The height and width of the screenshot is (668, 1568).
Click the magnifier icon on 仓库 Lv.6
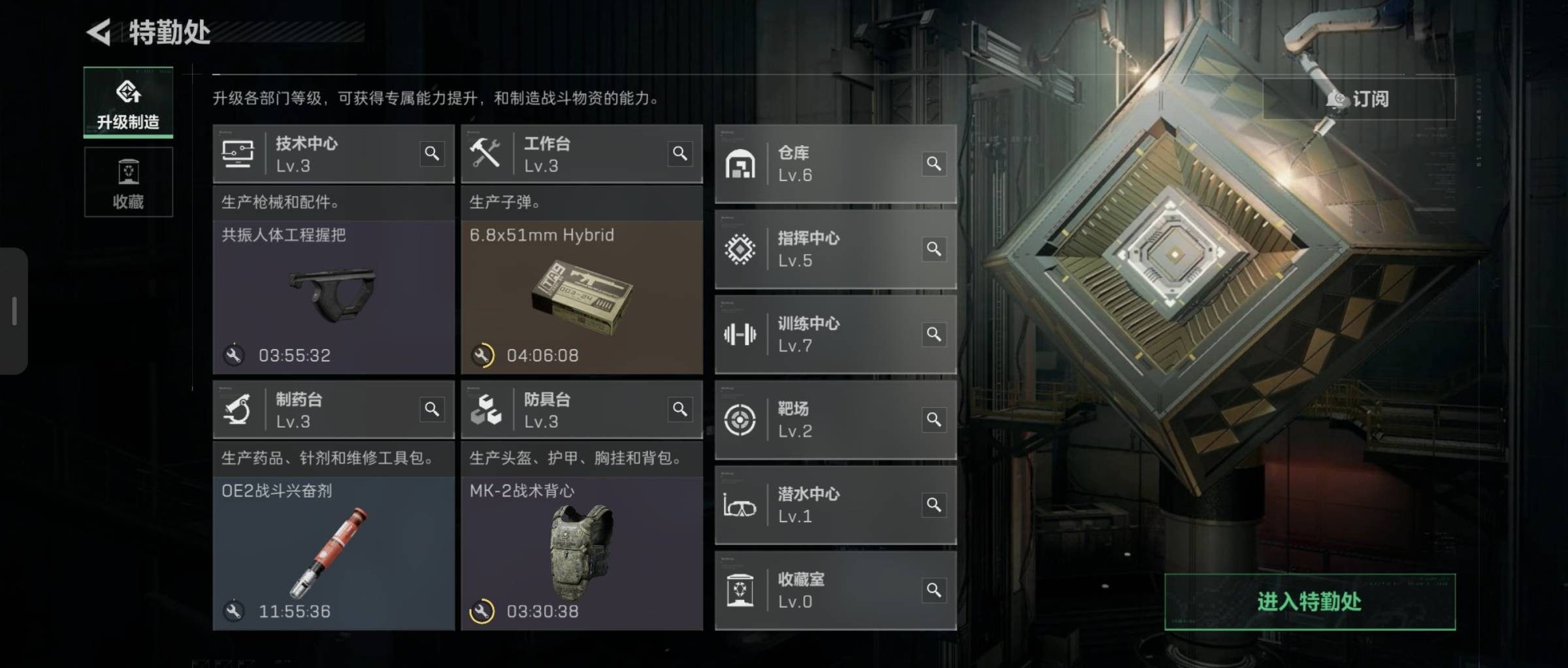(x=934, y=163)
